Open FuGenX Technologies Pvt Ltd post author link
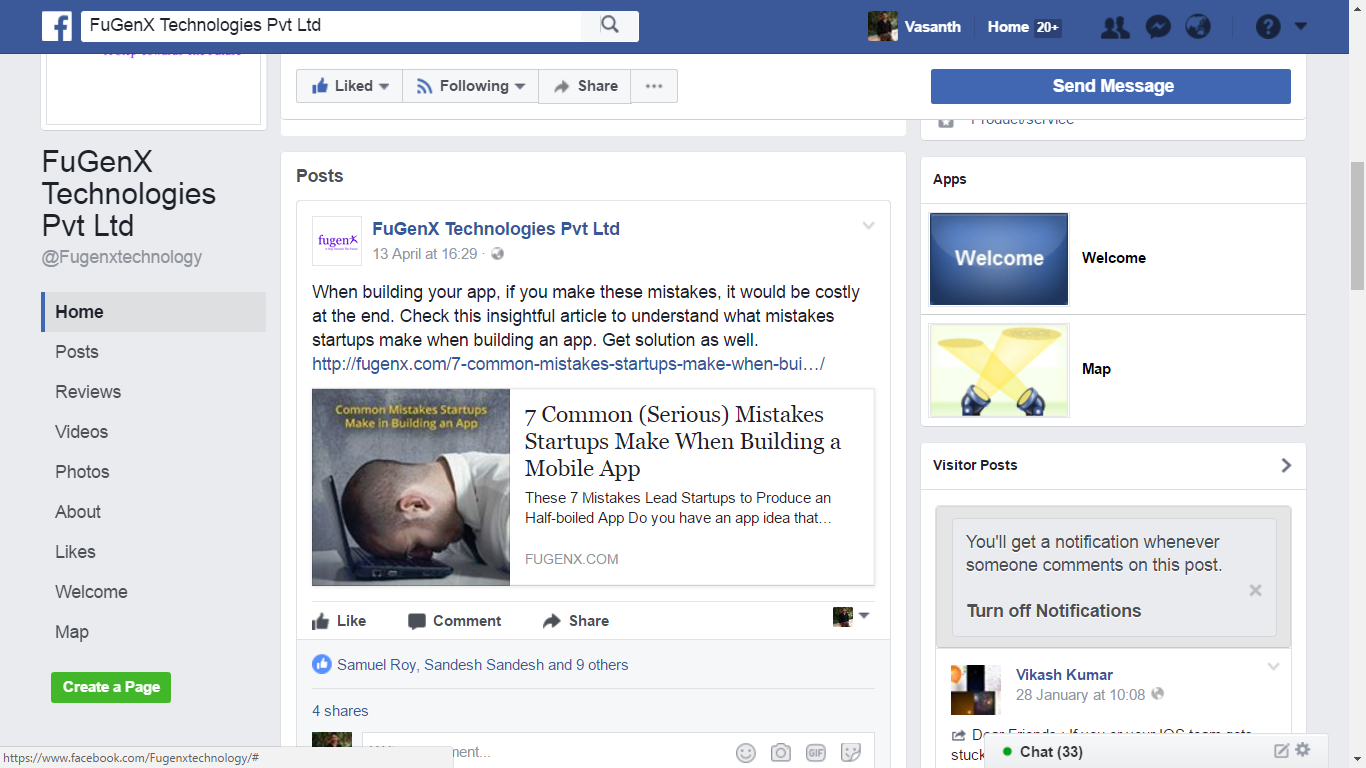 pos(496,229)
